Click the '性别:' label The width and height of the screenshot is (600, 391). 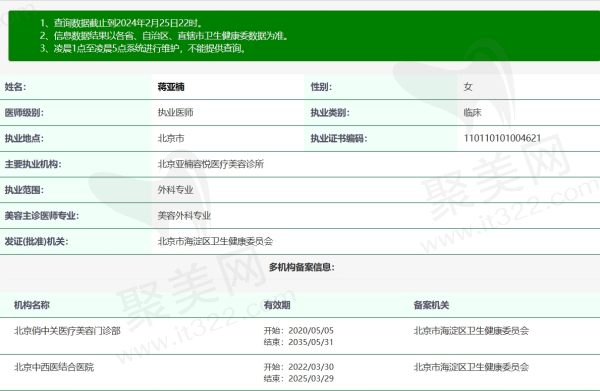click(x=321, y=87)
